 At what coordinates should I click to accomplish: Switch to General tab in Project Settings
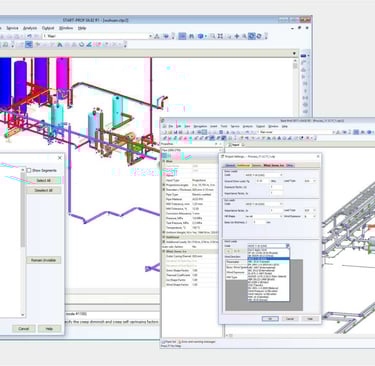pos(230,165)
